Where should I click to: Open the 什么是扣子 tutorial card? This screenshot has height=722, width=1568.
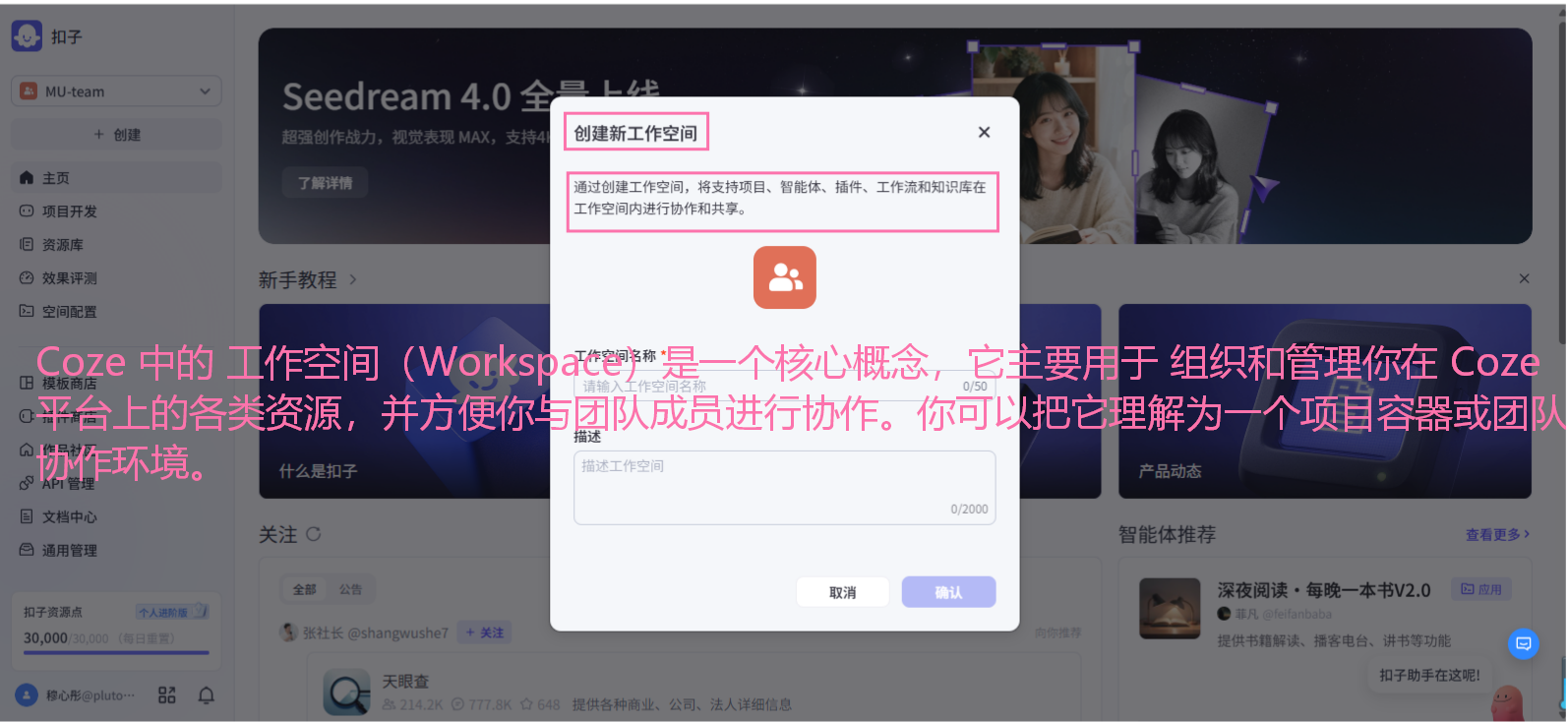tap(405, 401)
